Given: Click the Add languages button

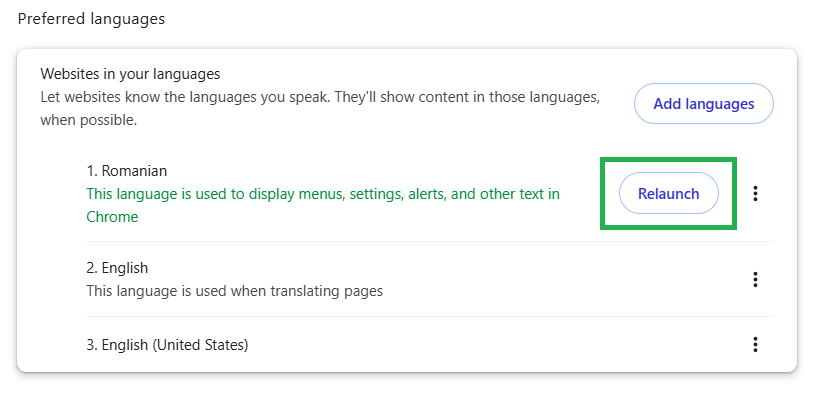Looking at the screenshot, I should click(704, 104).
